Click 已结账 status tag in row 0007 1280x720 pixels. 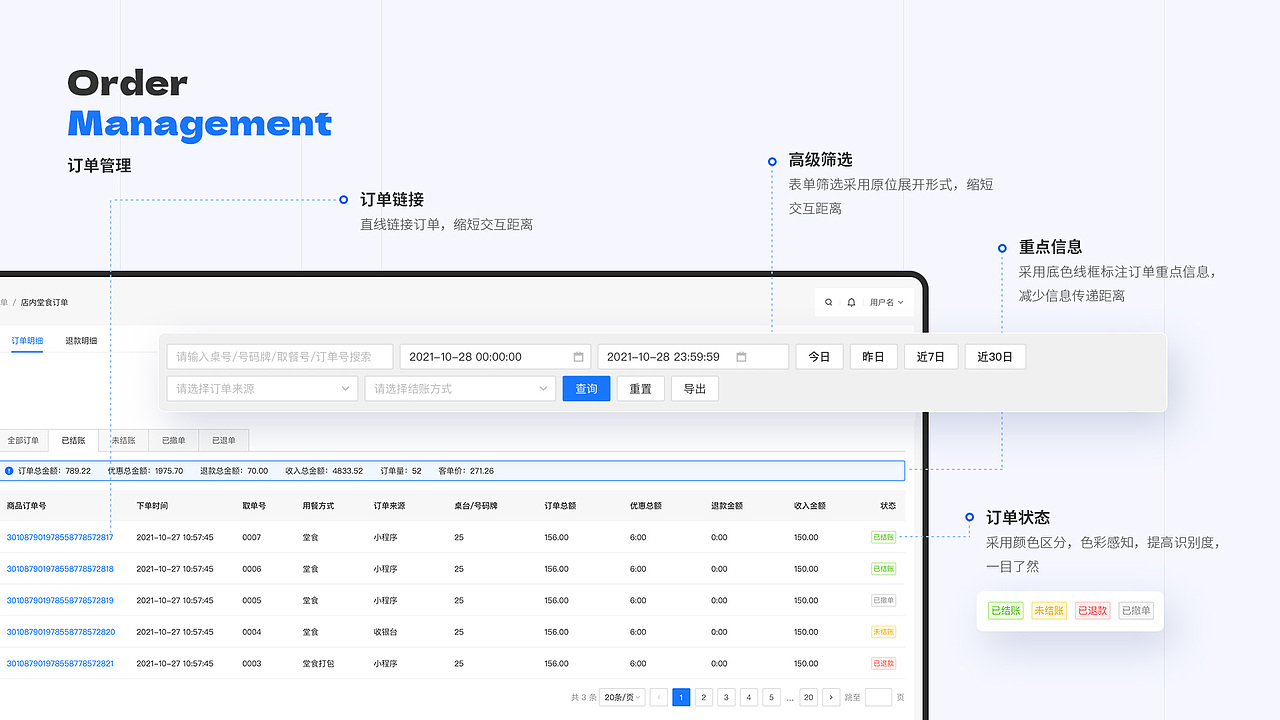883,537
